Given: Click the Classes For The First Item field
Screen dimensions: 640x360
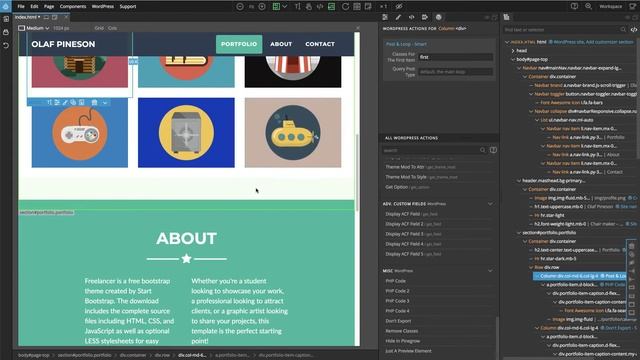Looking at the screenshot, I should coord(456,57).
